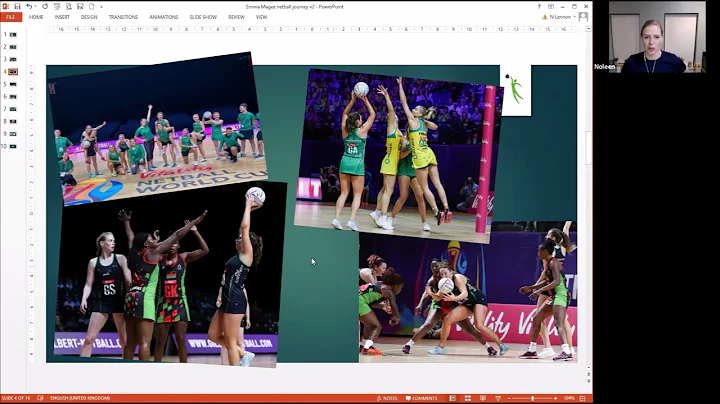Switch to Slide Sorter view
The image size is (720, 404).
click(467, 398)
